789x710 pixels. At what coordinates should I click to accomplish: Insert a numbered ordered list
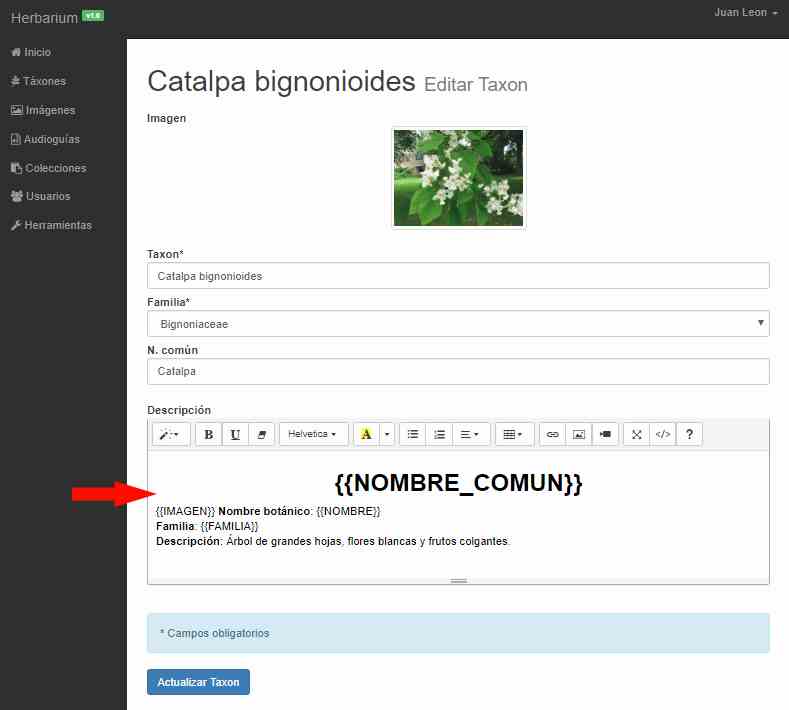click(x=439, y=434)
